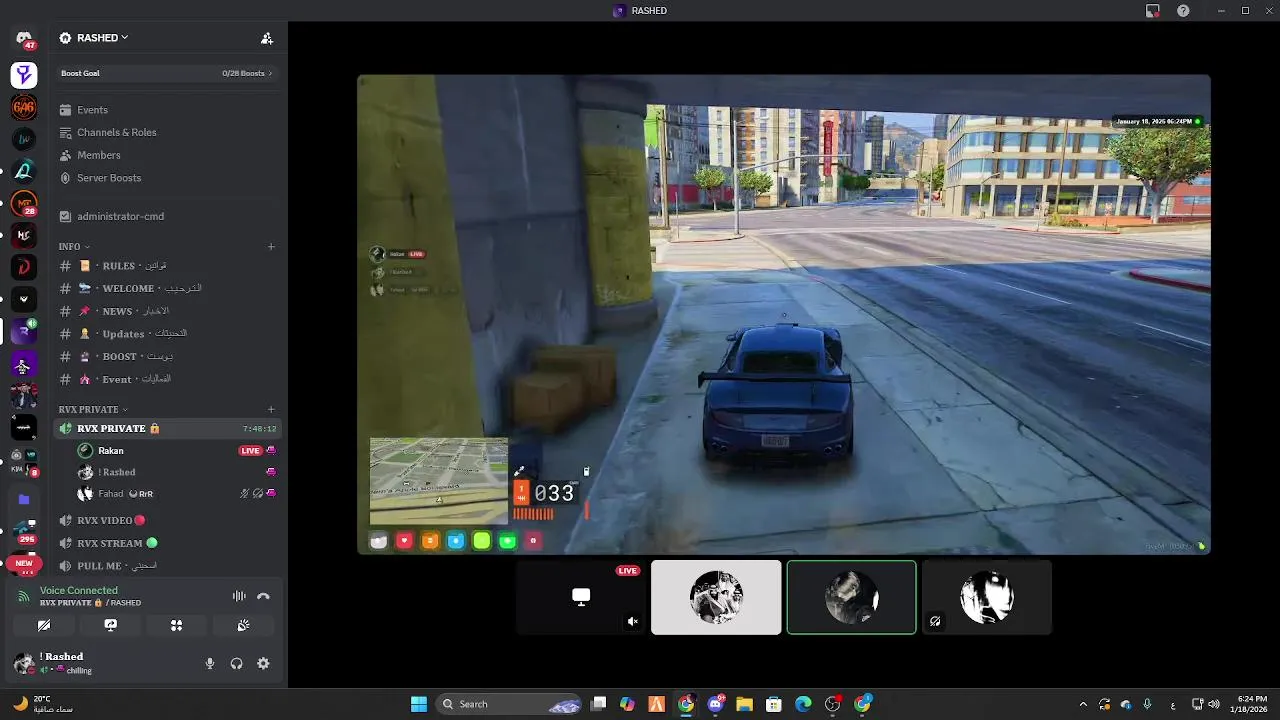Invite people using the add-member icon

(x=267, y=38)
